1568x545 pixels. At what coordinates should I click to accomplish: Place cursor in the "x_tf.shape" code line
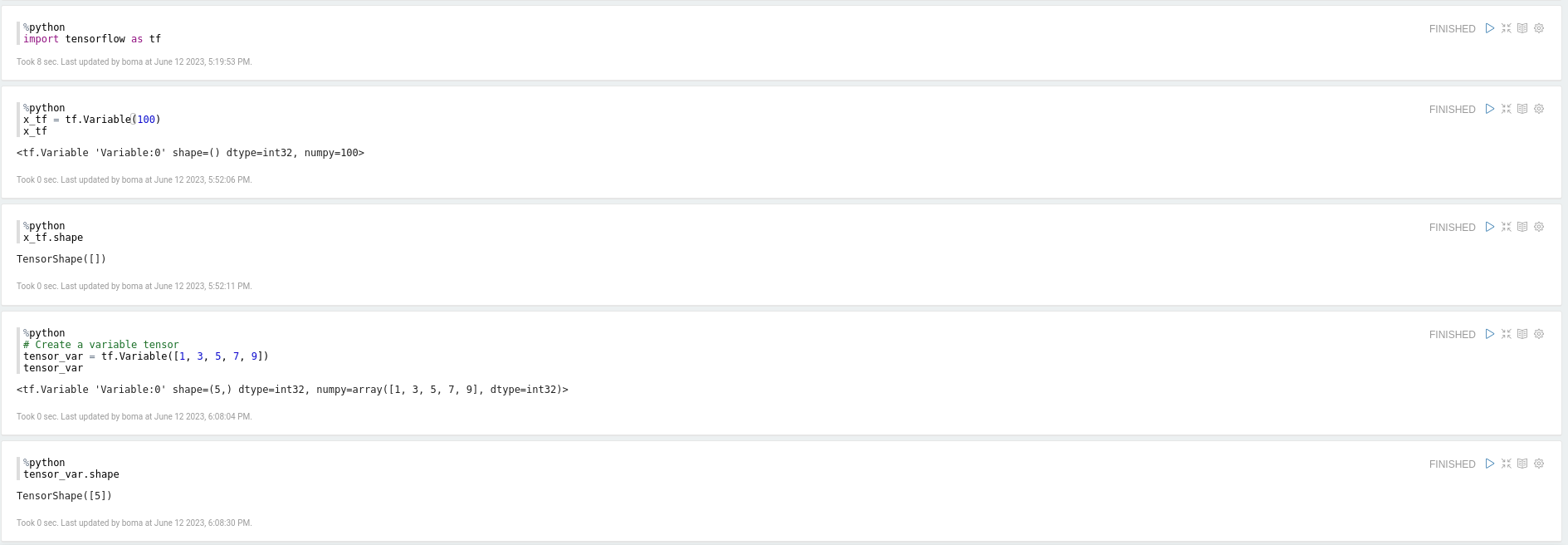tap(53, 238)
